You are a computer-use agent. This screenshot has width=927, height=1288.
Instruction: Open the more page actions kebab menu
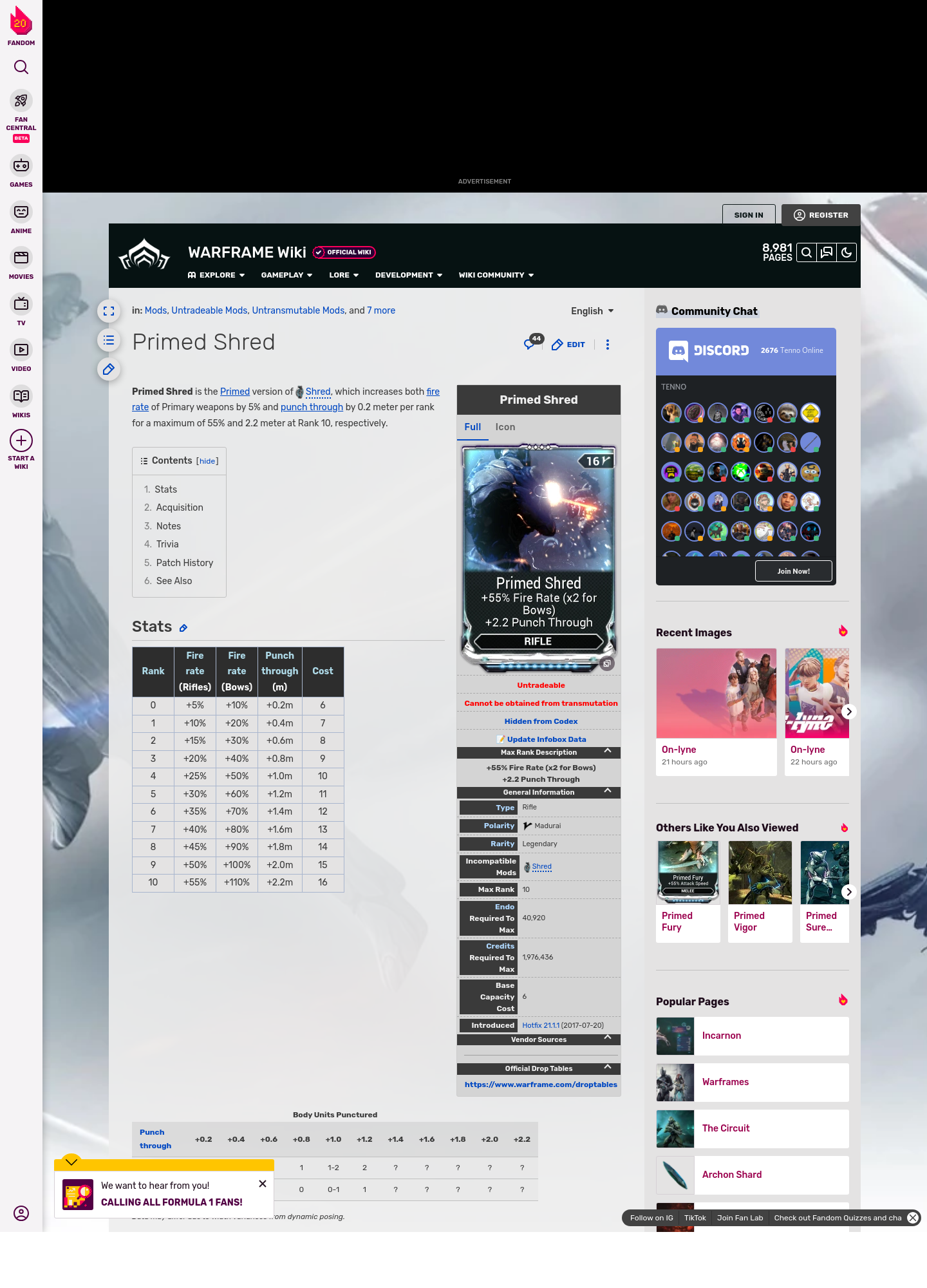(x=608, y=345)
